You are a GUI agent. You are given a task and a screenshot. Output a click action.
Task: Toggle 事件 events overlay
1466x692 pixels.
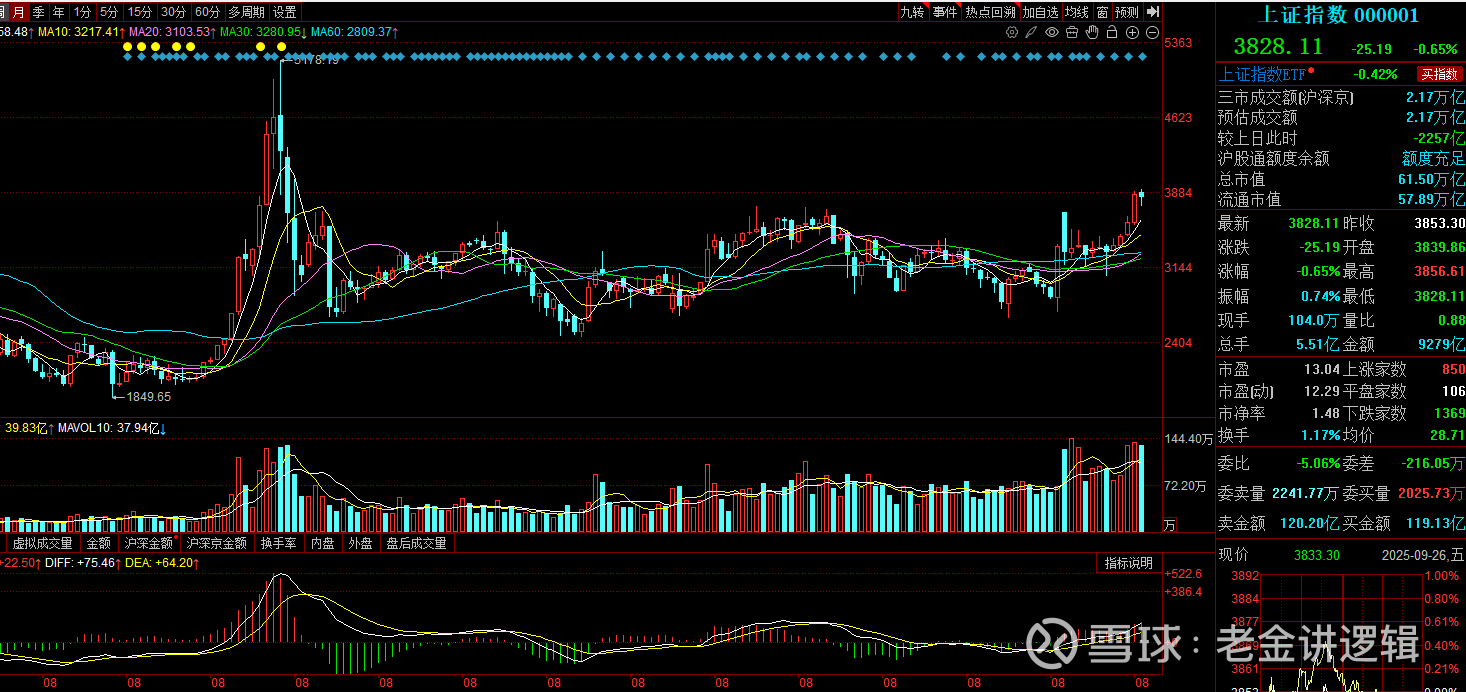945,12
